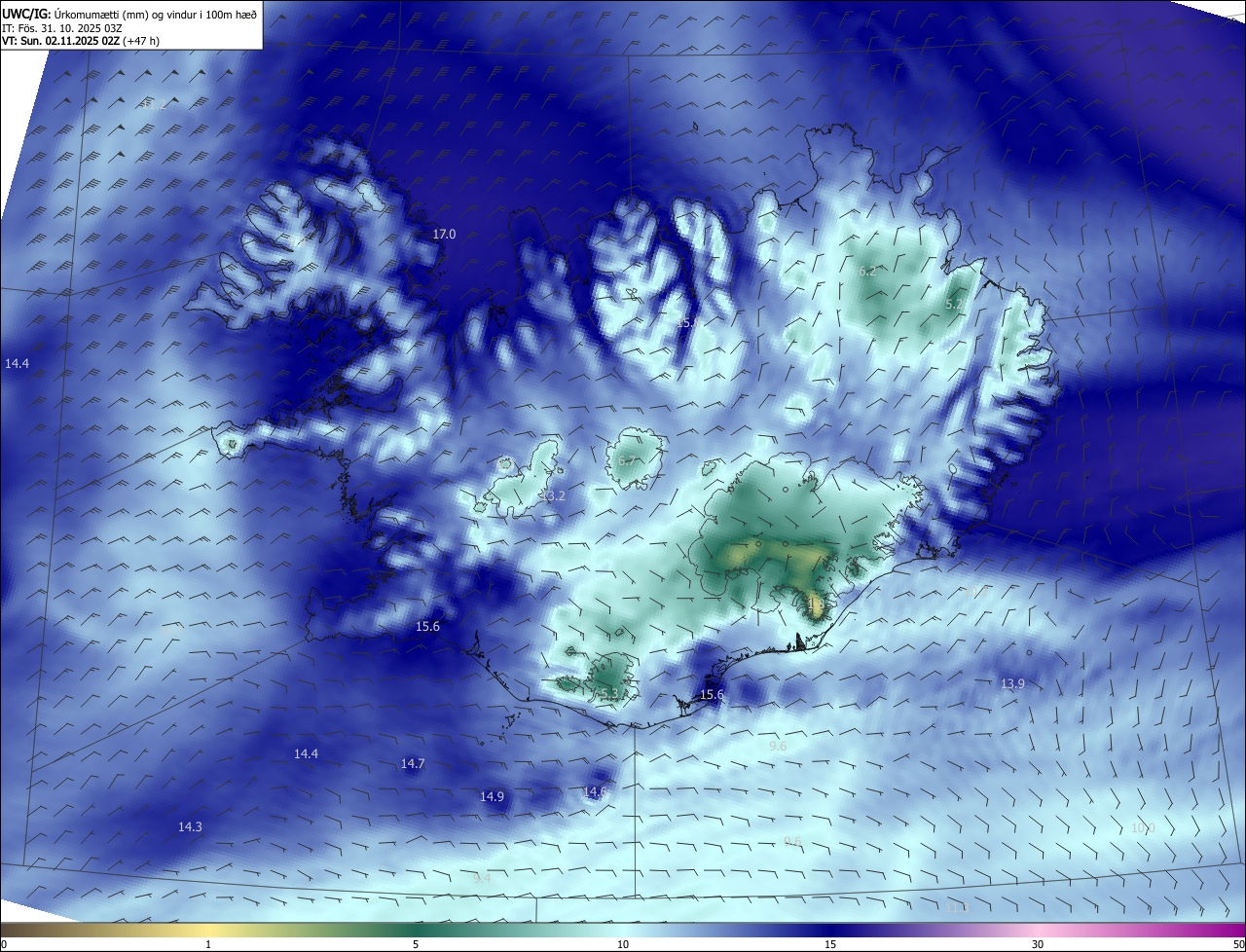Click the 17.0 value label on the map
Screen dimensions: 1246x952
point(444,235)
